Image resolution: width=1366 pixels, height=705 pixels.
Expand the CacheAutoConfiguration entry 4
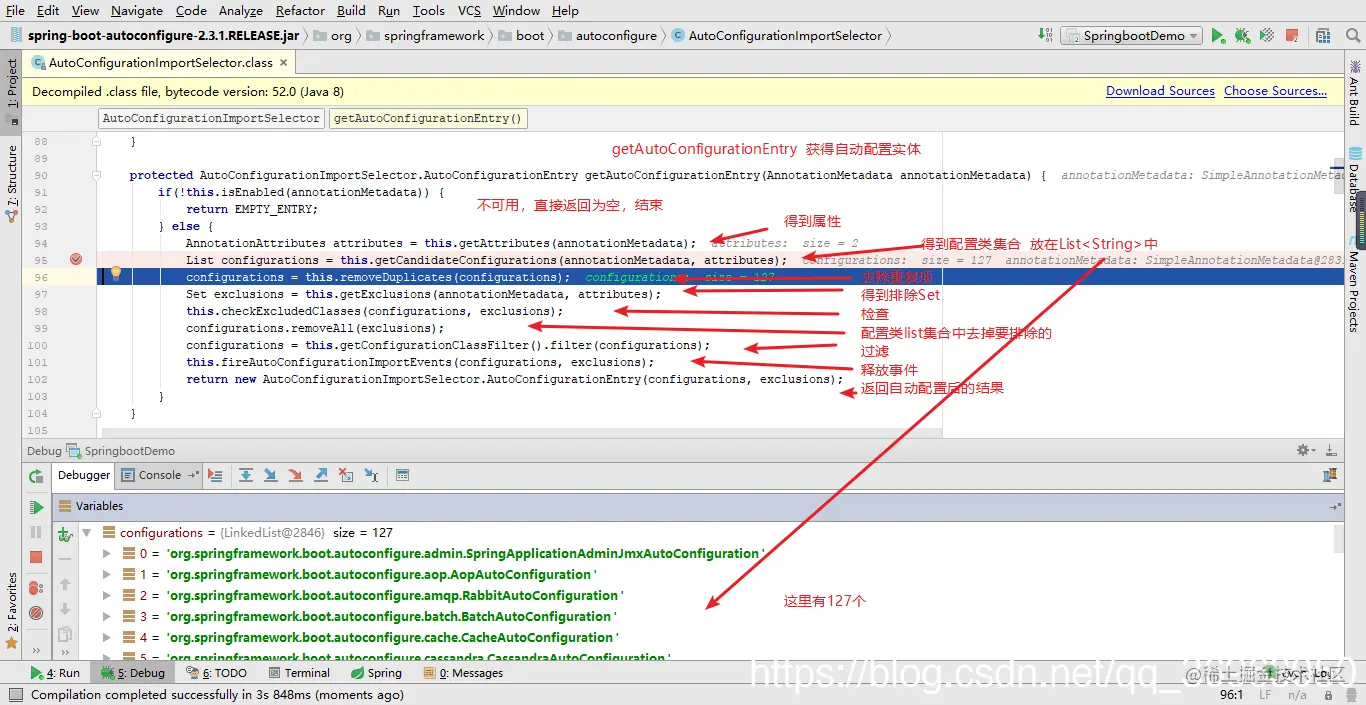pos(107,637)
